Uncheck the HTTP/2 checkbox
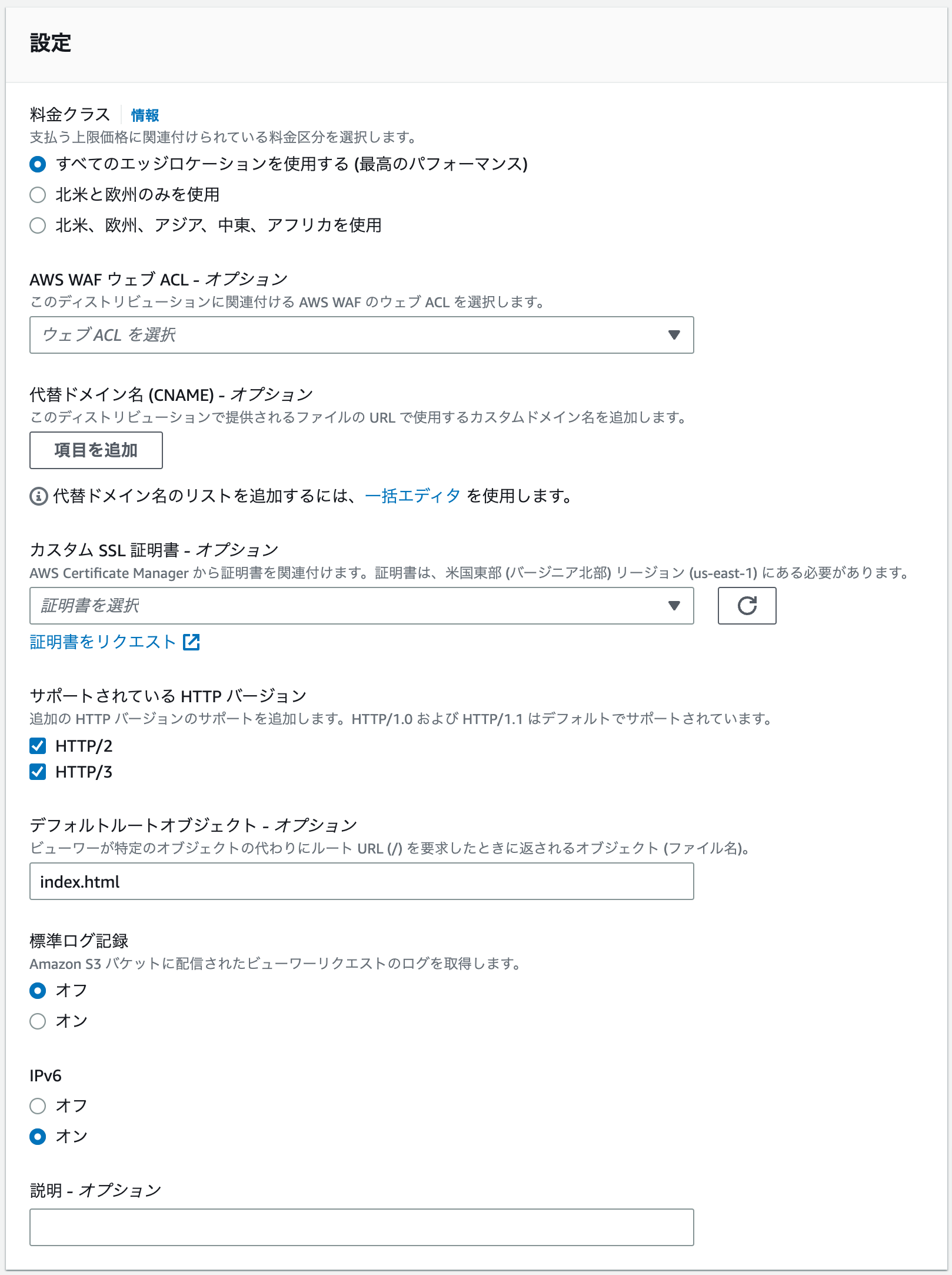The height and width of the screenshot is (1275, 952). tap(38, 746)
